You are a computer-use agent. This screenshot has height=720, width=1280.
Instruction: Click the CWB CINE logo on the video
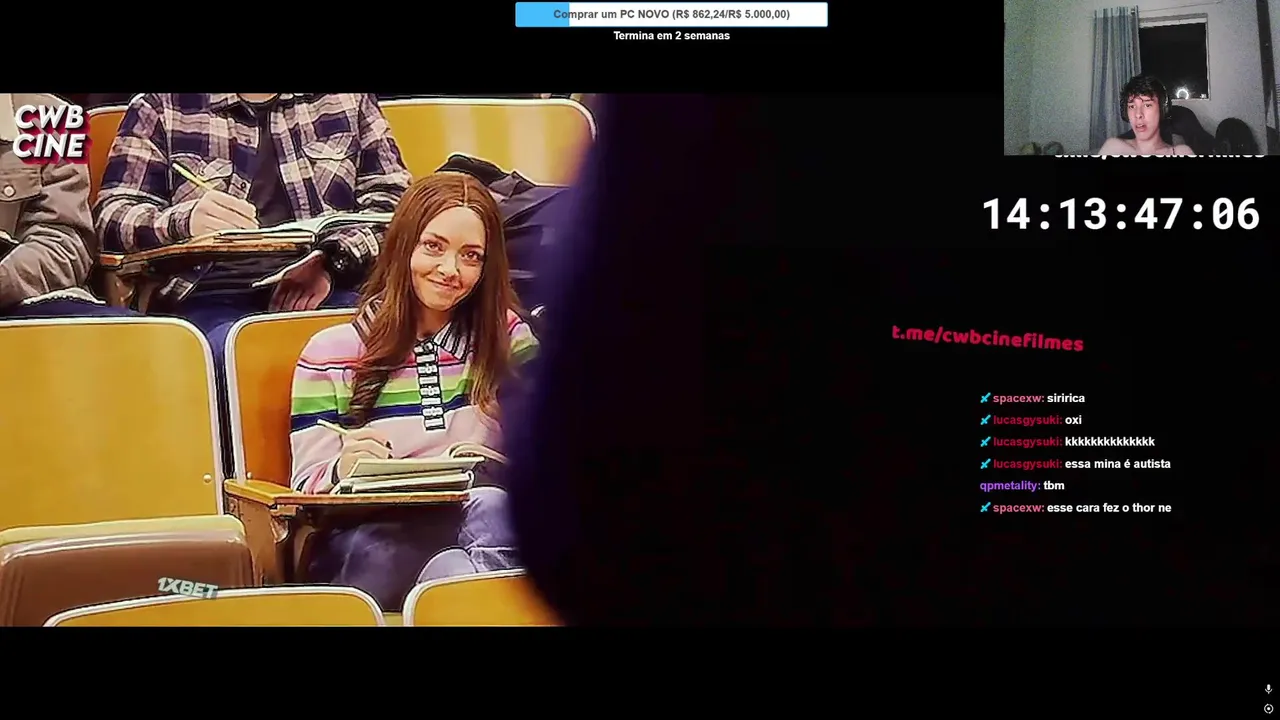click(x=49, y=133)
